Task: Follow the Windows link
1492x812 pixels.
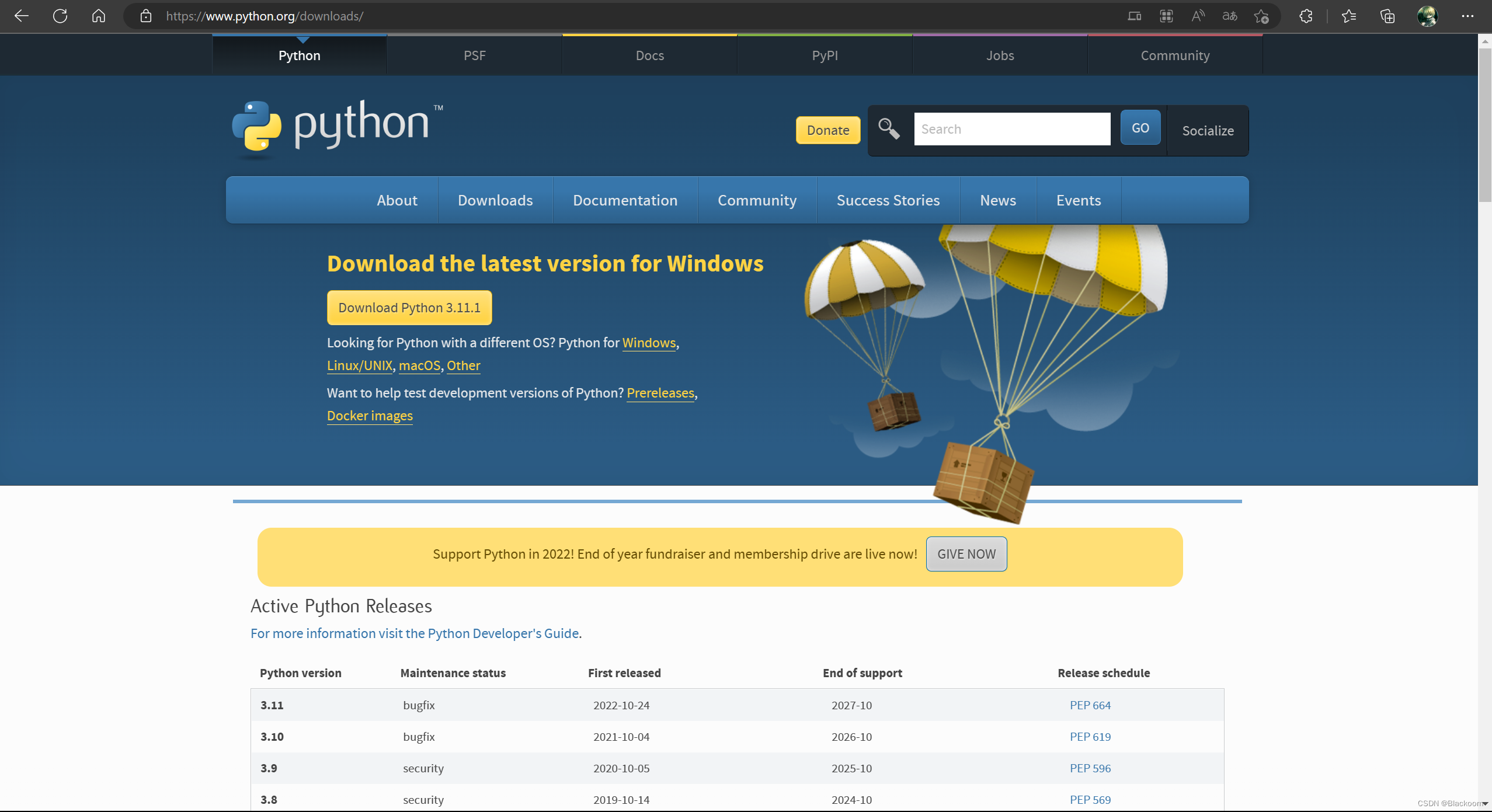Action: click(649, 343)
